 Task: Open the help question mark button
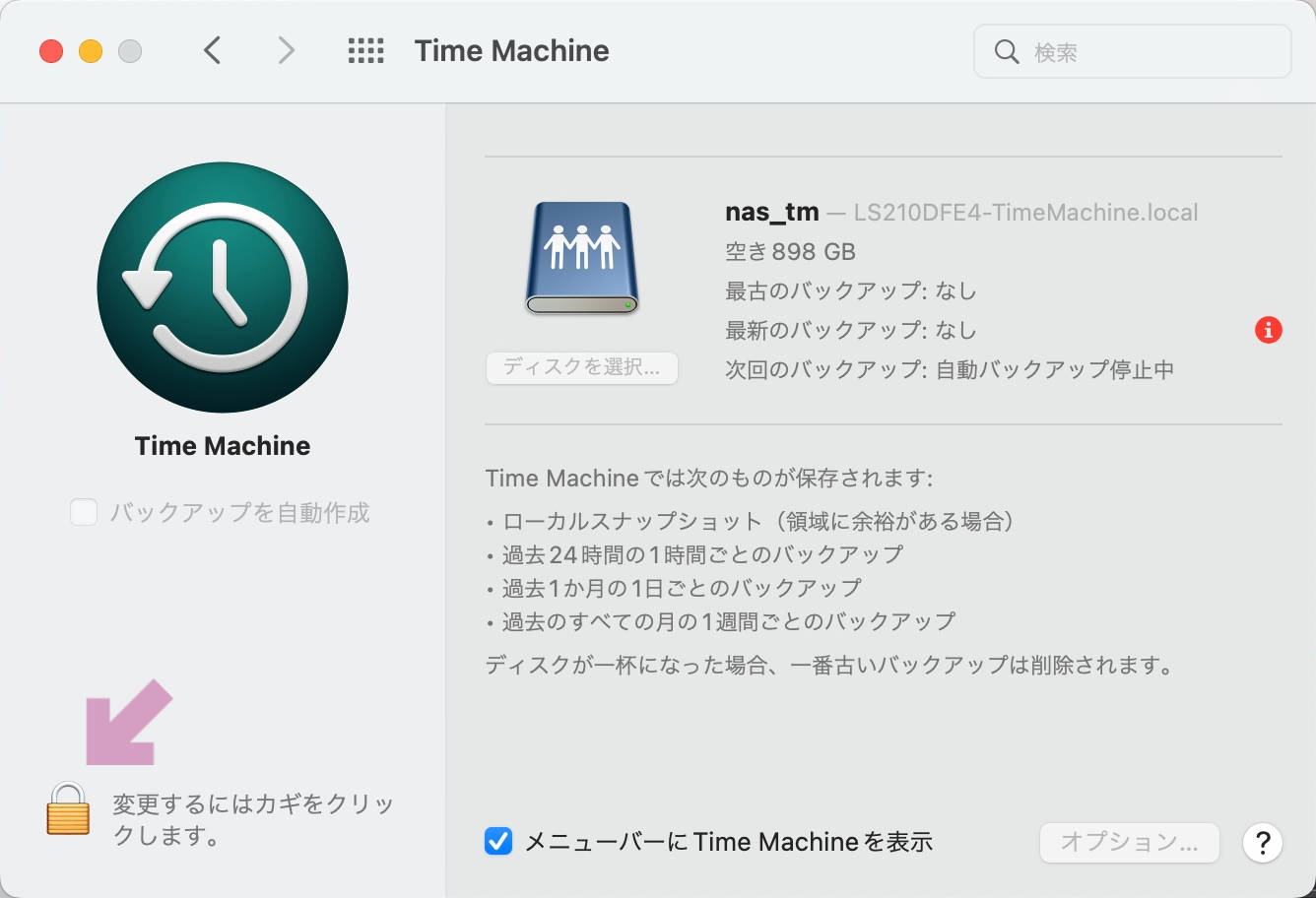(1264, 843)
